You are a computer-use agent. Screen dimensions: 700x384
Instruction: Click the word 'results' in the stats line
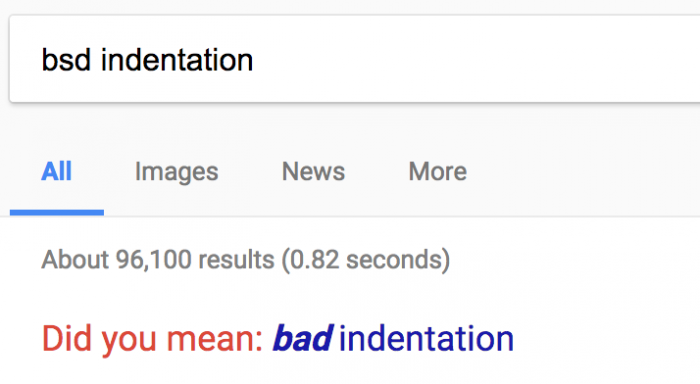(236, 260)
